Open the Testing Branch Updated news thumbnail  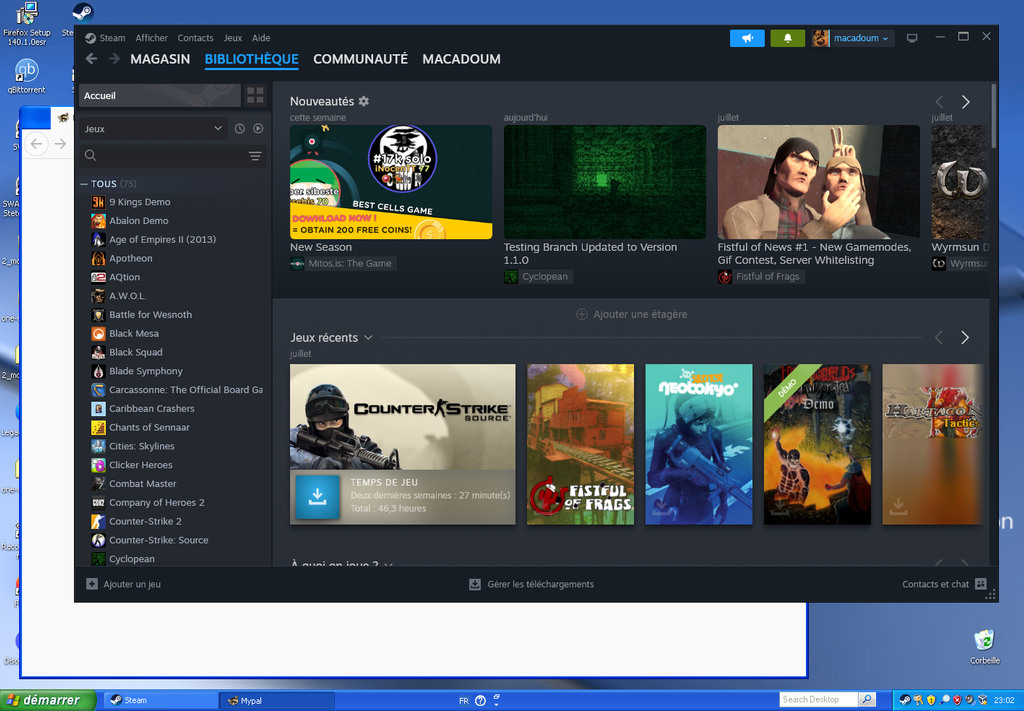click(605, 182)
